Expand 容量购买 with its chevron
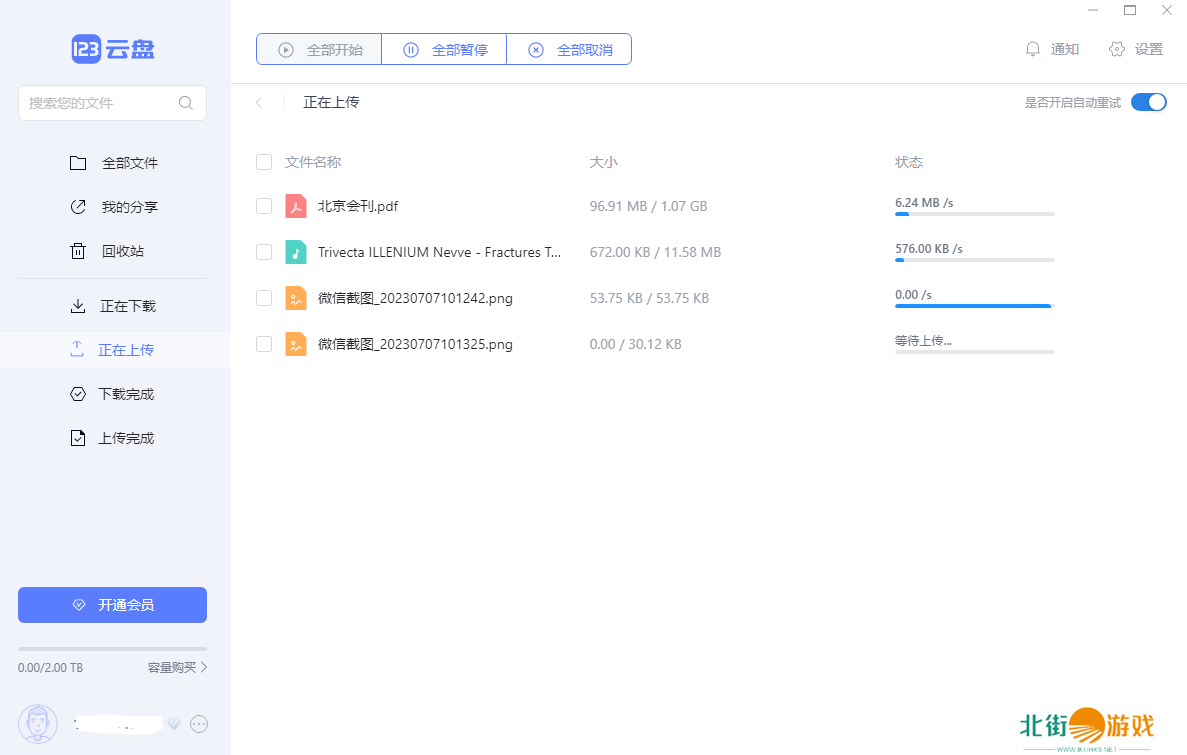Image resolution: width=1187 pixels, height=755 pixels. coord(204,667)
